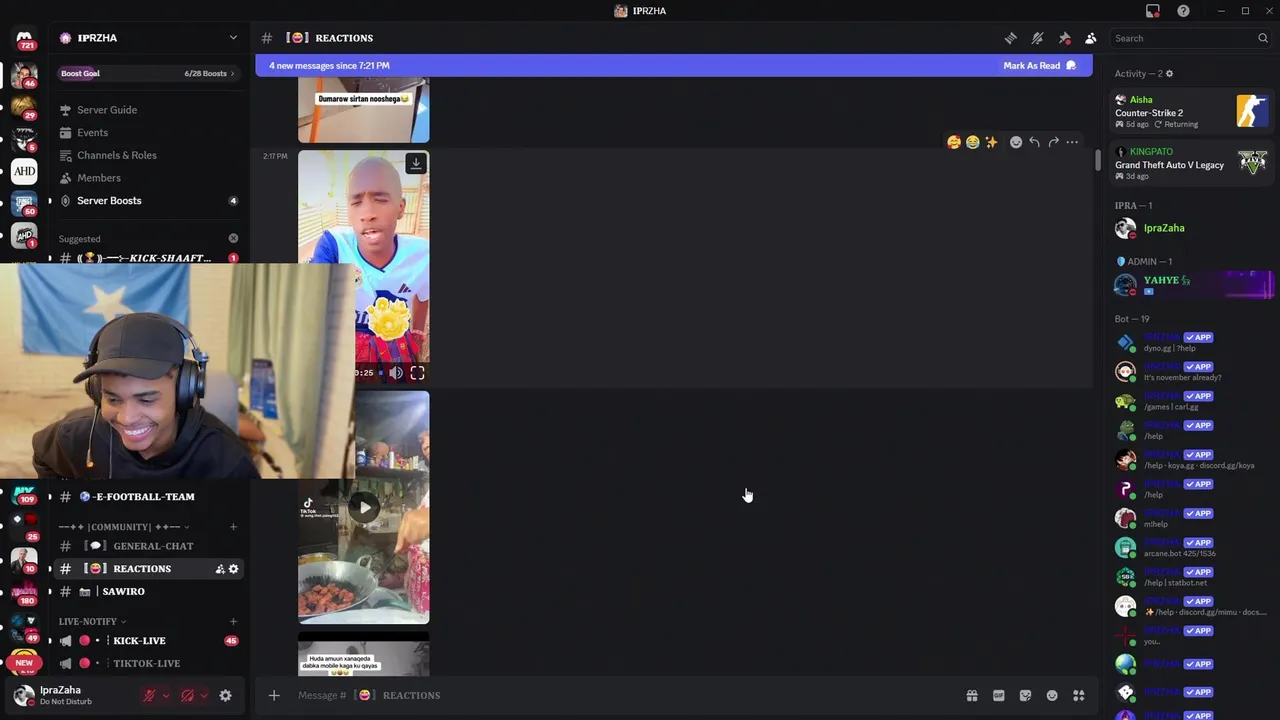Viewport: 1280px width, 720px height.
Task: Open the Discord inbox icon in title bar
Action: tap(1153, 11)
